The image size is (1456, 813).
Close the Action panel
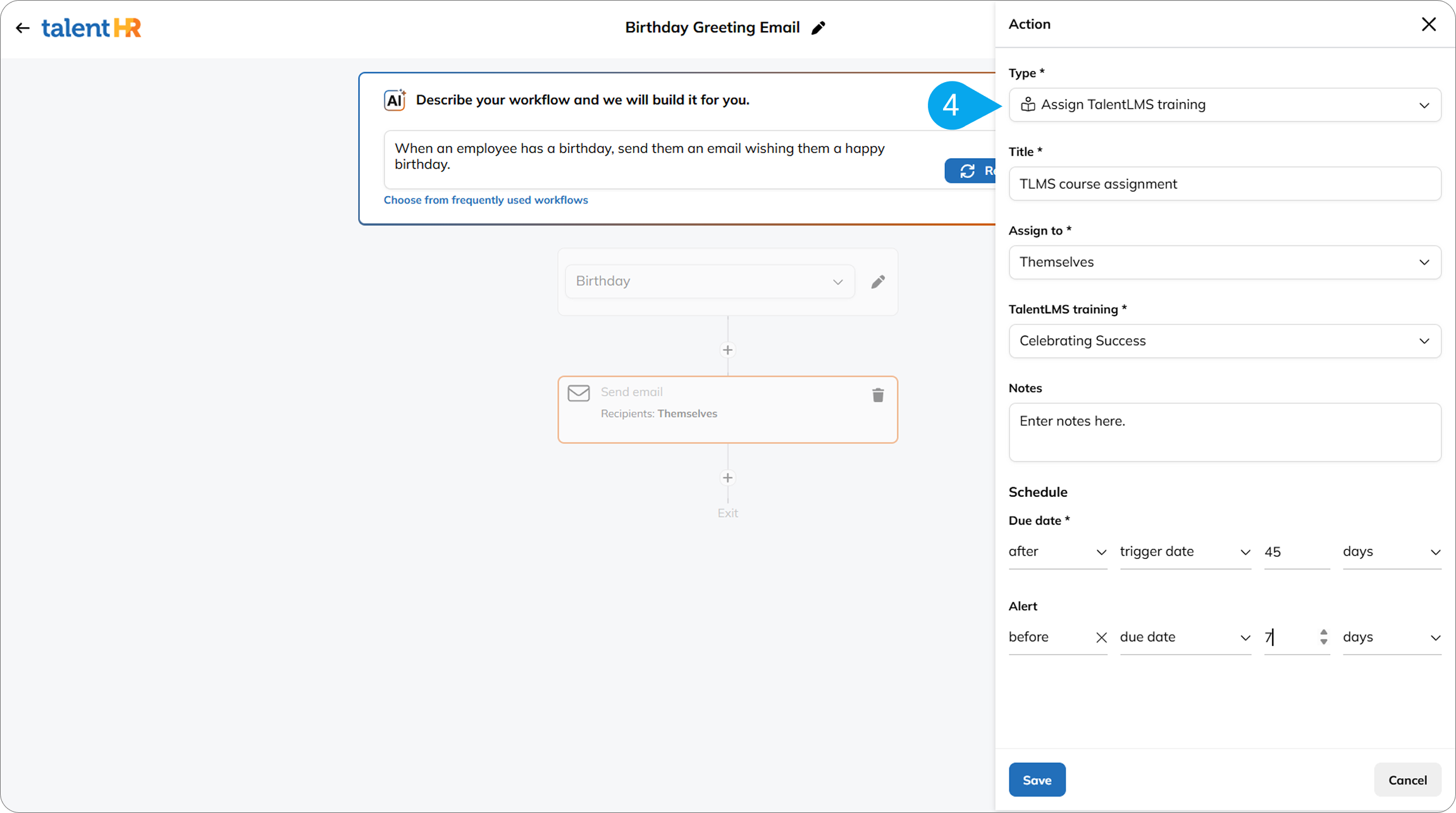click(1429, 24)
